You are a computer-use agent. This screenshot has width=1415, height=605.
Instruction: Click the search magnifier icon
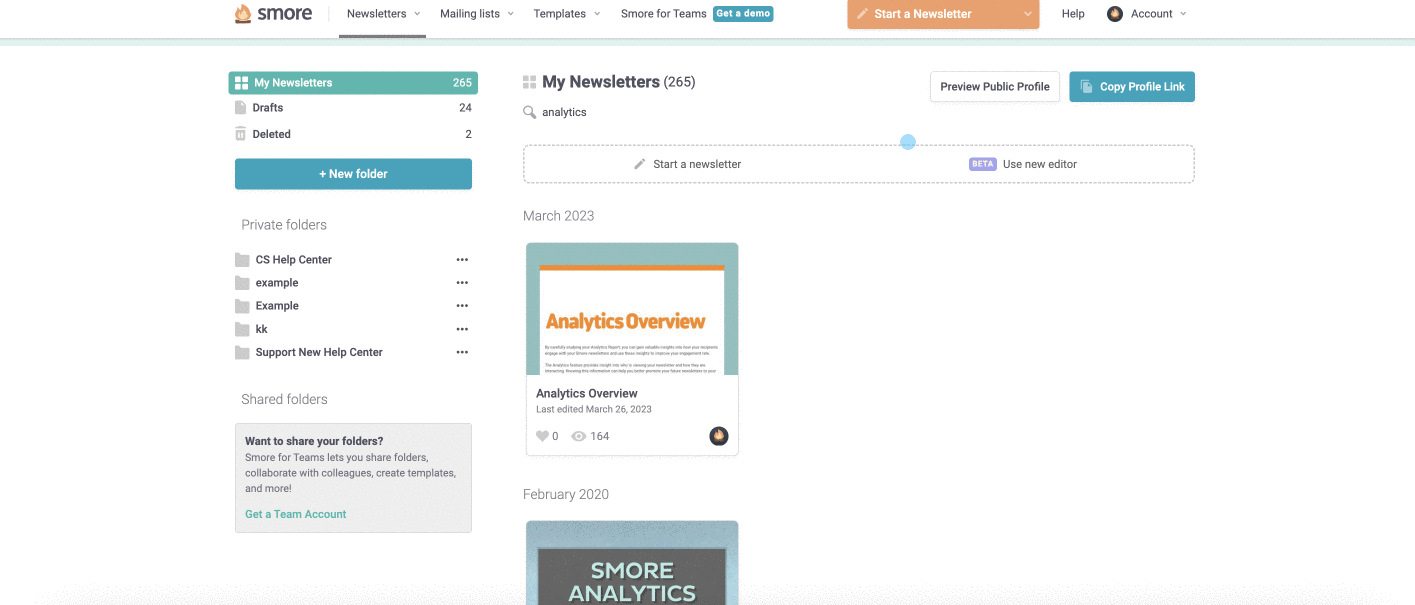(530, 112)
